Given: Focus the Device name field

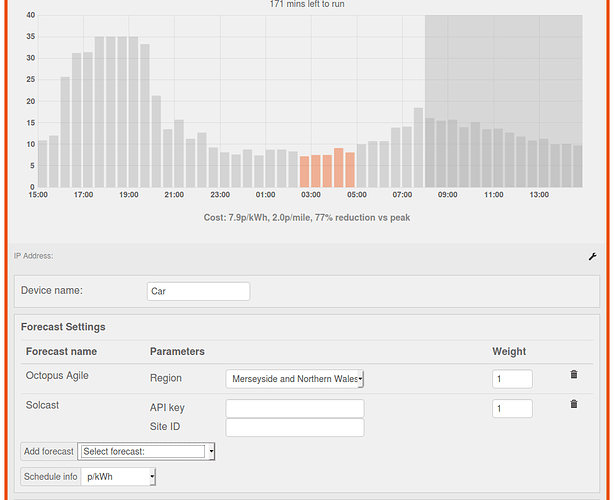Looking at the screenshot, I should pyautogui.click(x=199, y=291).
